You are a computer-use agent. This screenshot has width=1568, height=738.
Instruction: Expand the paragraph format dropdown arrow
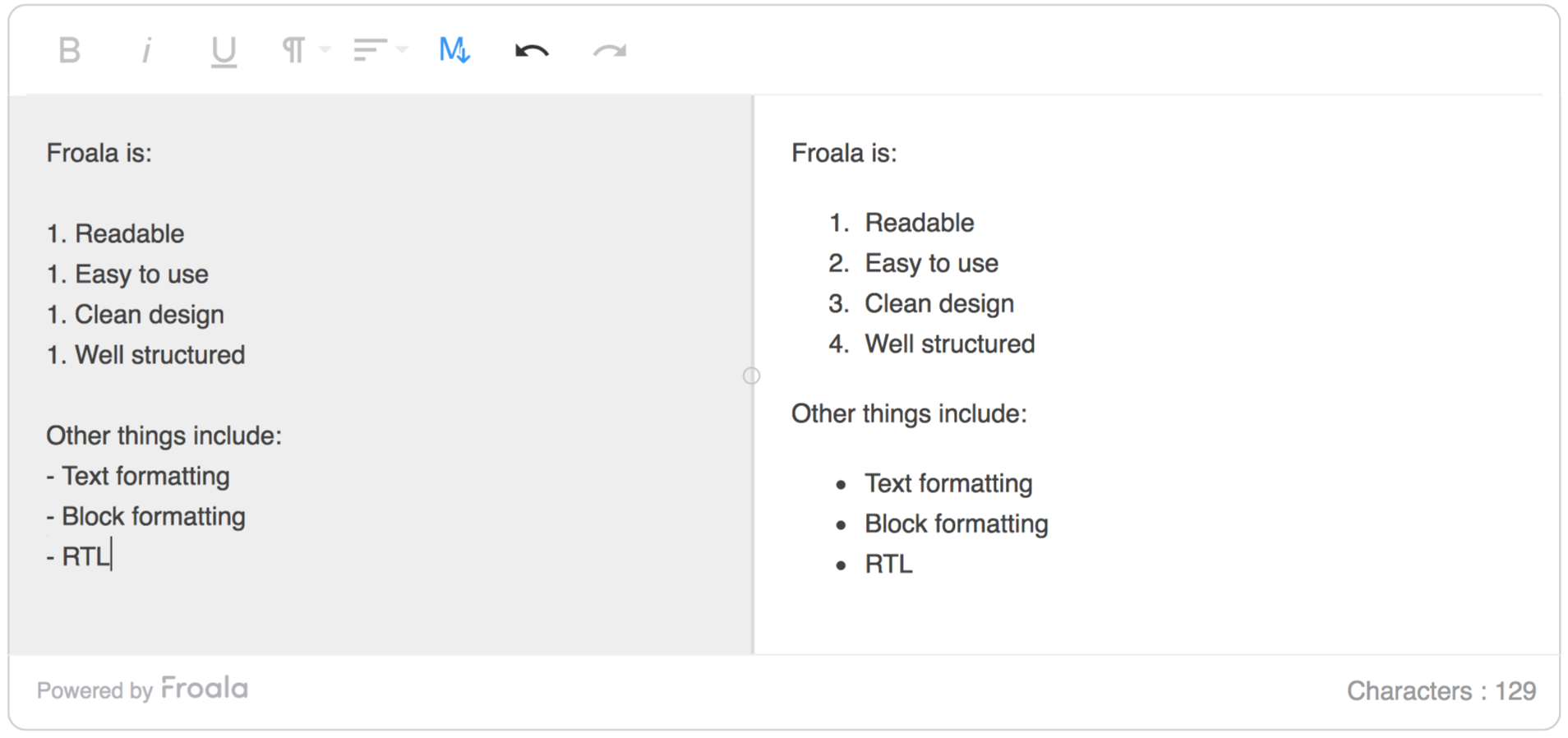click(325, 50)
